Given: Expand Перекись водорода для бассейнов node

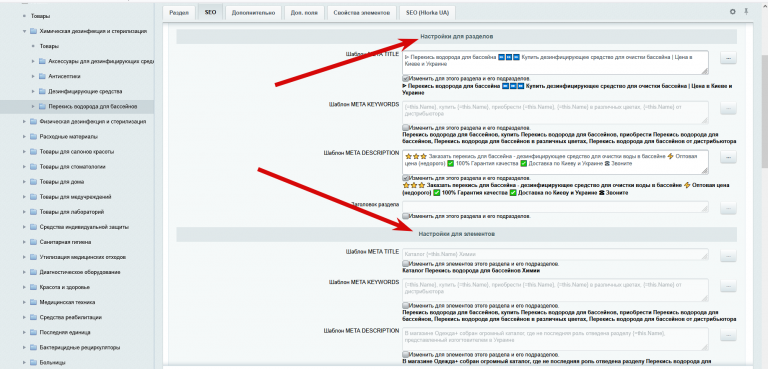Looking at the screenshot, I should click(33, 106).
